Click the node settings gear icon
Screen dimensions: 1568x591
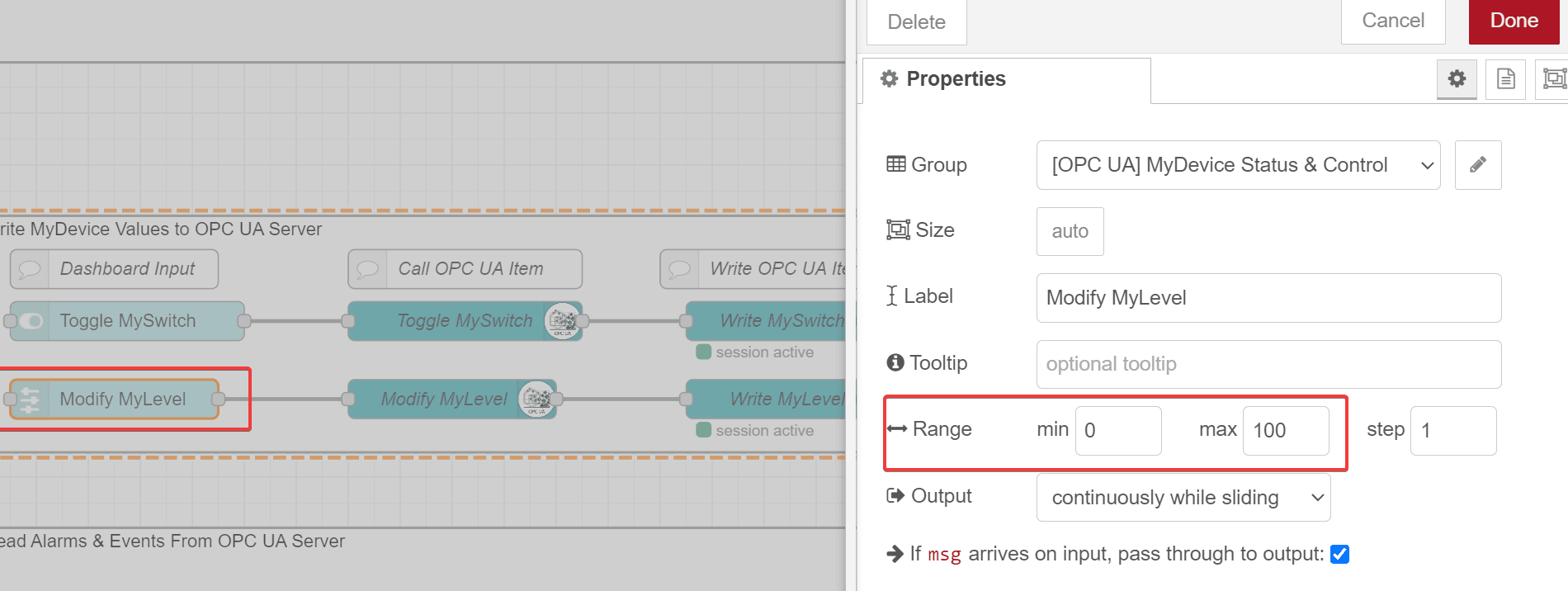coord(1457,79)
